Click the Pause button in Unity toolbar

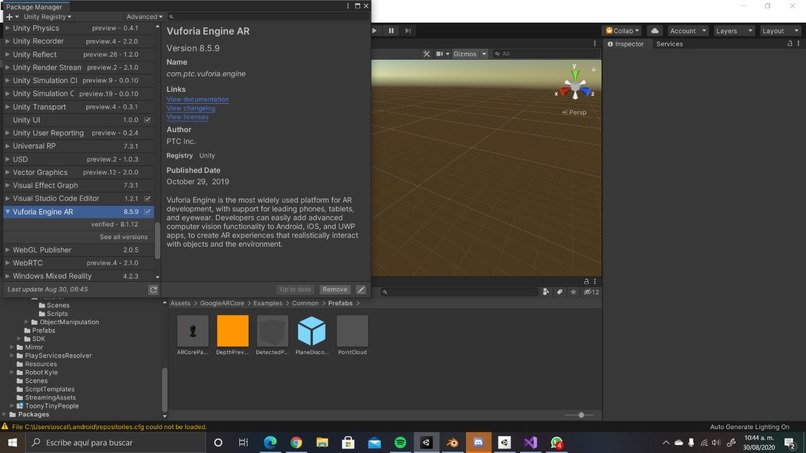(x=391, y=31)
